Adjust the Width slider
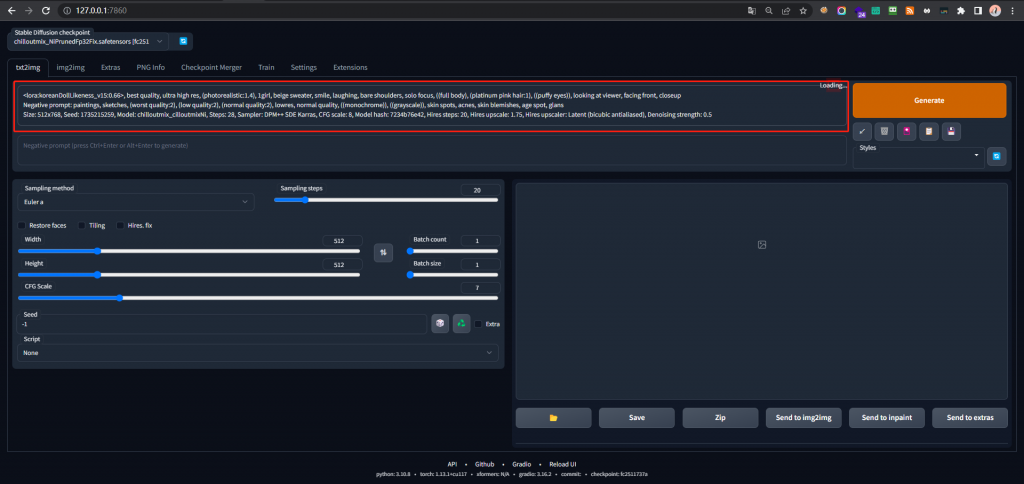1024x484 pixels. click(189, 251)
